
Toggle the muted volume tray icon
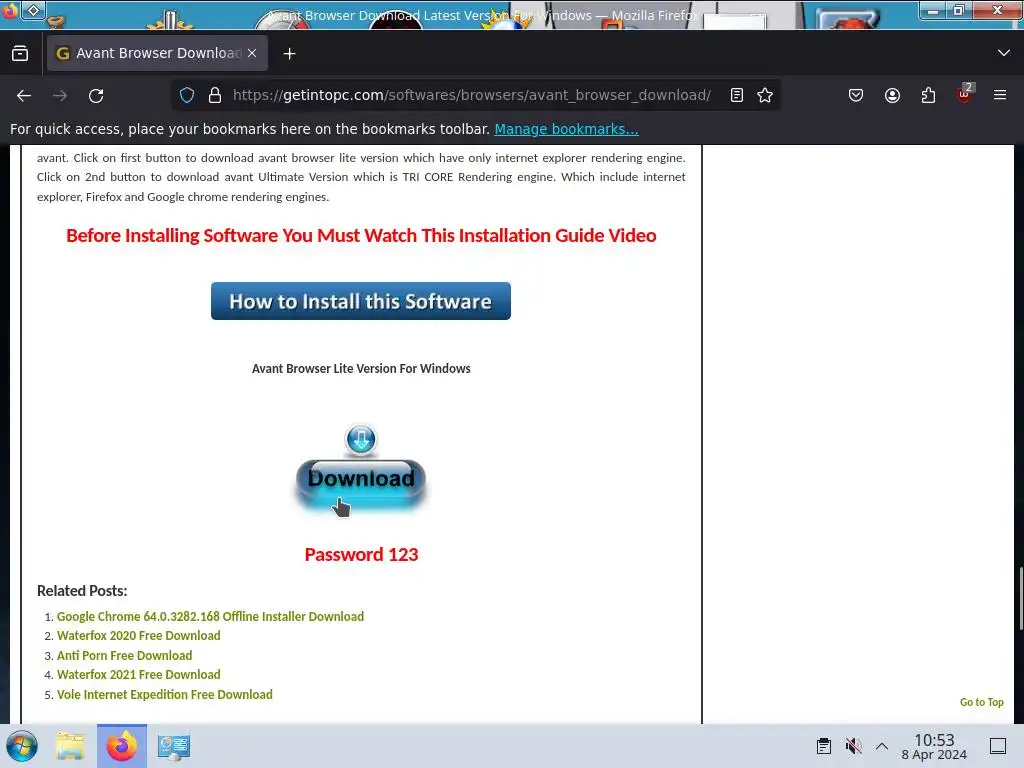coord(853,746)
